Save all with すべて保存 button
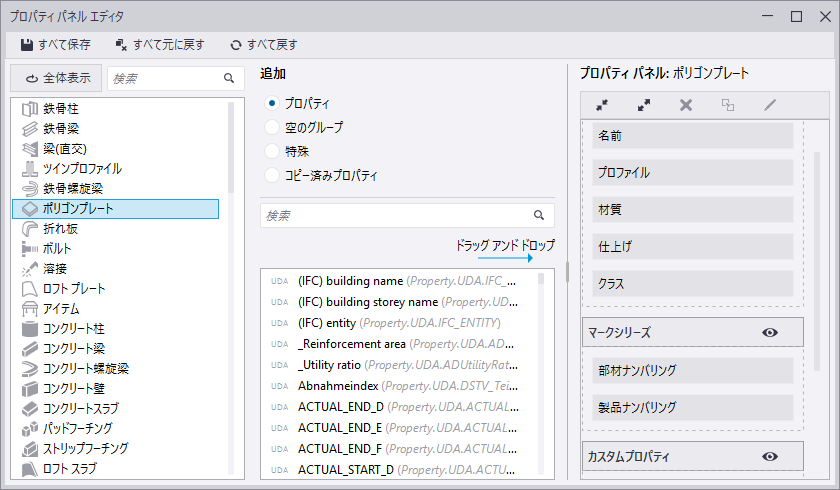The image size is (840, 490). pos(56,45)
